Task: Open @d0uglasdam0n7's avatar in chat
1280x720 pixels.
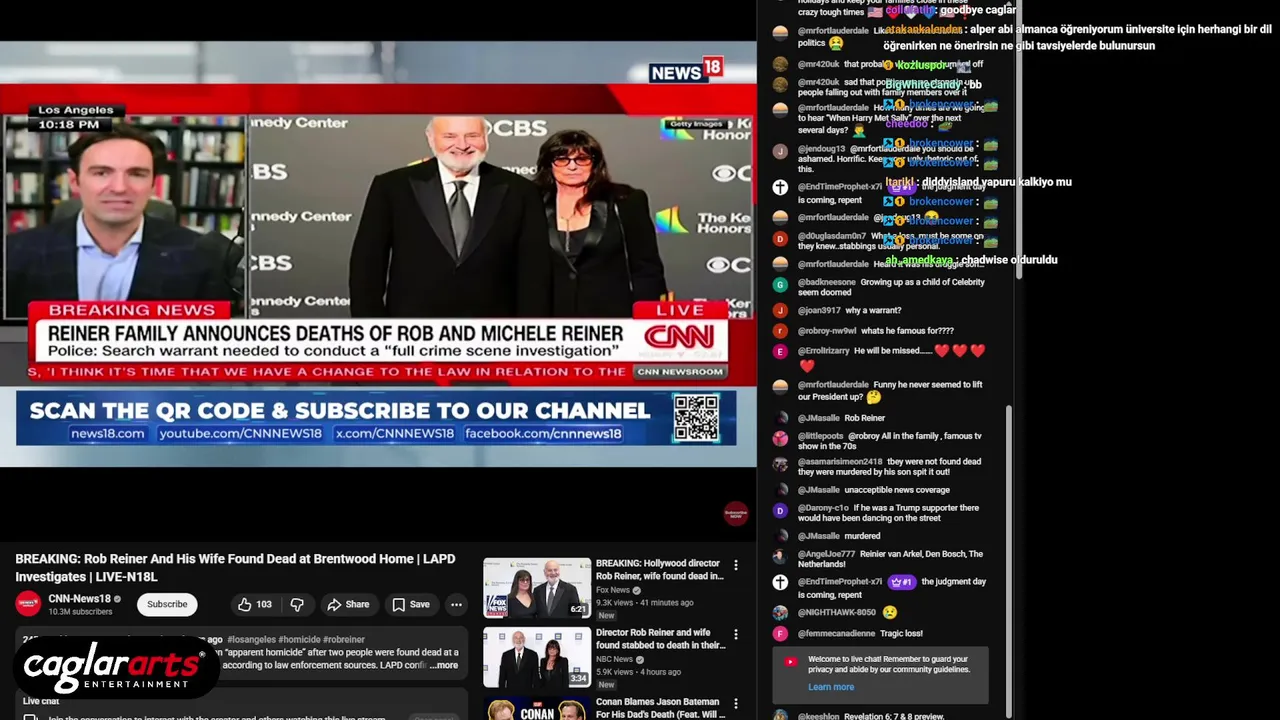Action: pos(780,238)
